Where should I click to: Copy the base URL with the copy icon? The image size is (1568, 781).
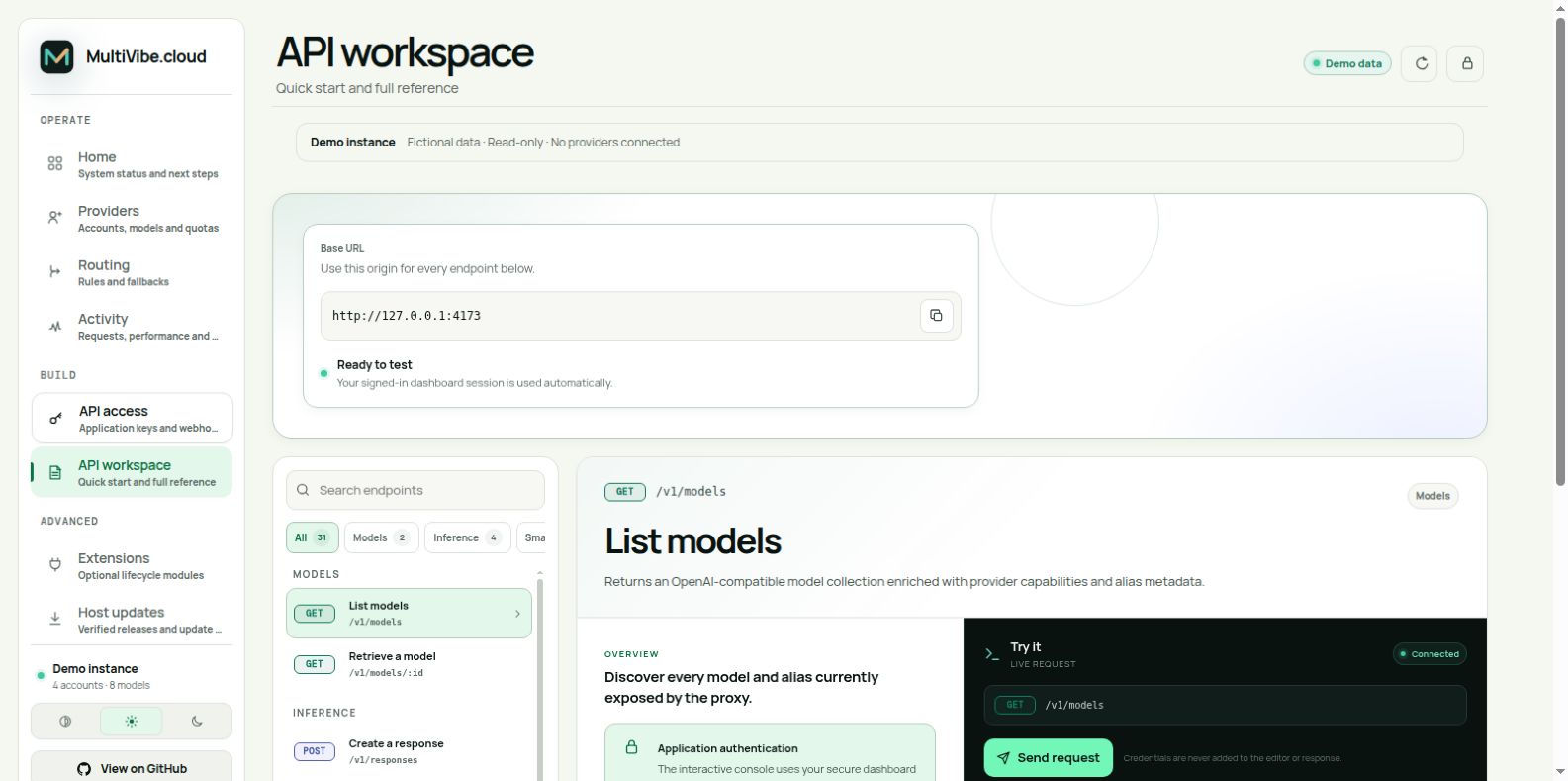tap(936, 316)
